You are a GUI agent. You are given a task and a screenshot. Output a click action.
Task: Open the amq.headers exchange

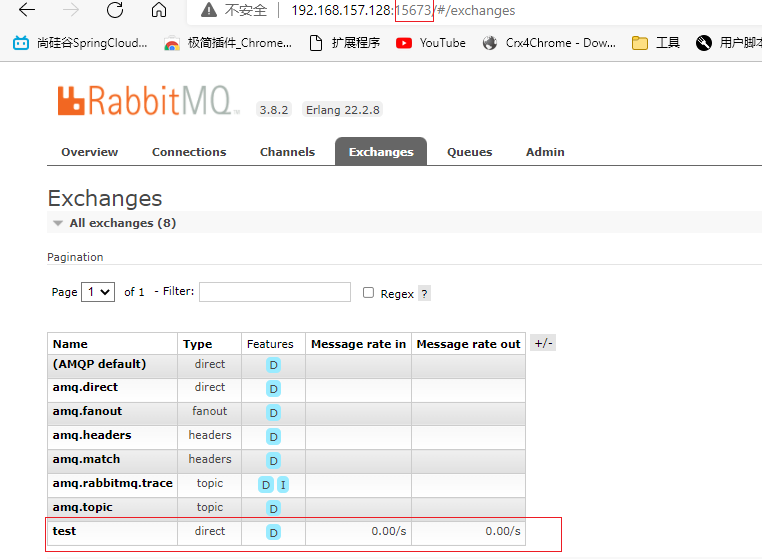[x=92, y=435]
